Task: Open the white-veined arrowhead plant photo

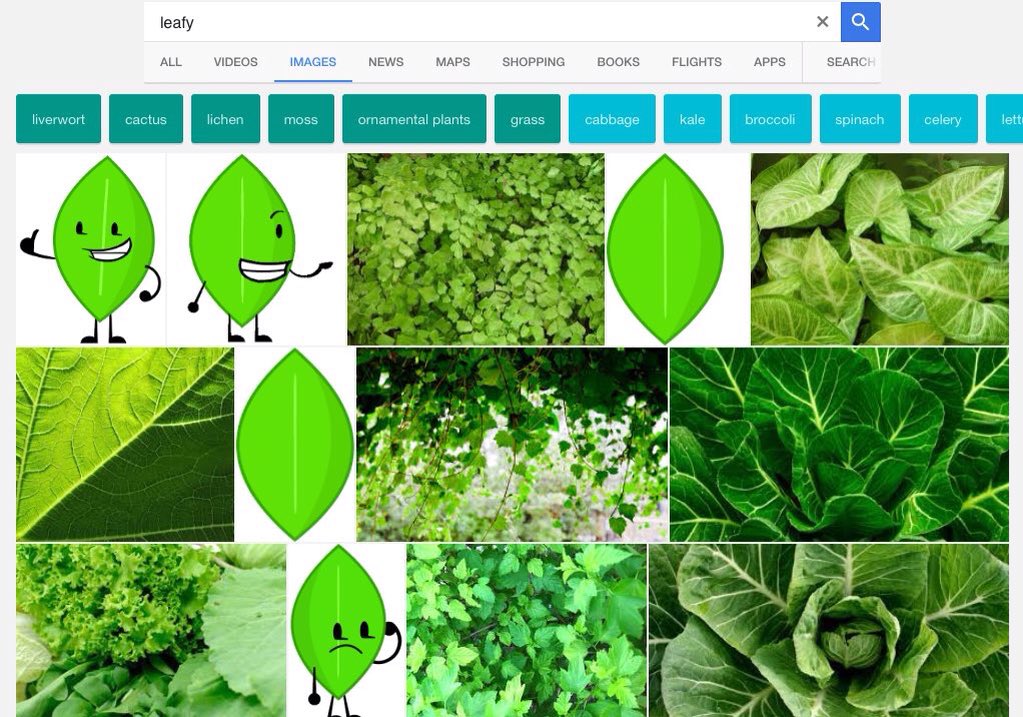Action: [x=879, y=249]
